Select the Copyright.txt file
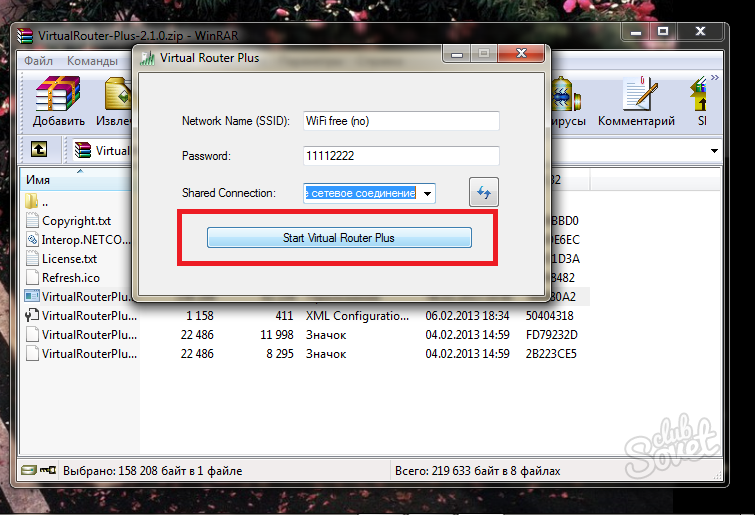Screen dimensions: 755x515 click(75, 221)
